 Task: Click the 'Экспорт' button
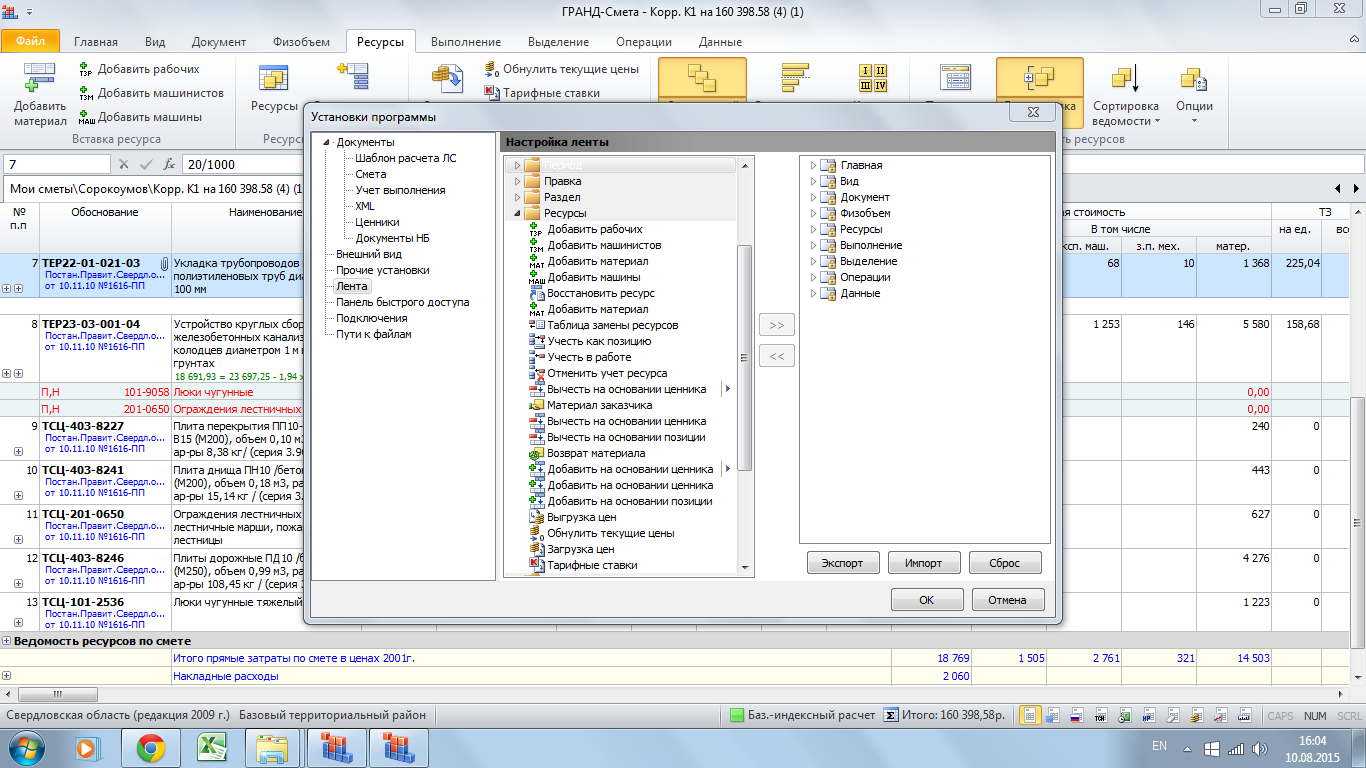coord(843,563)
